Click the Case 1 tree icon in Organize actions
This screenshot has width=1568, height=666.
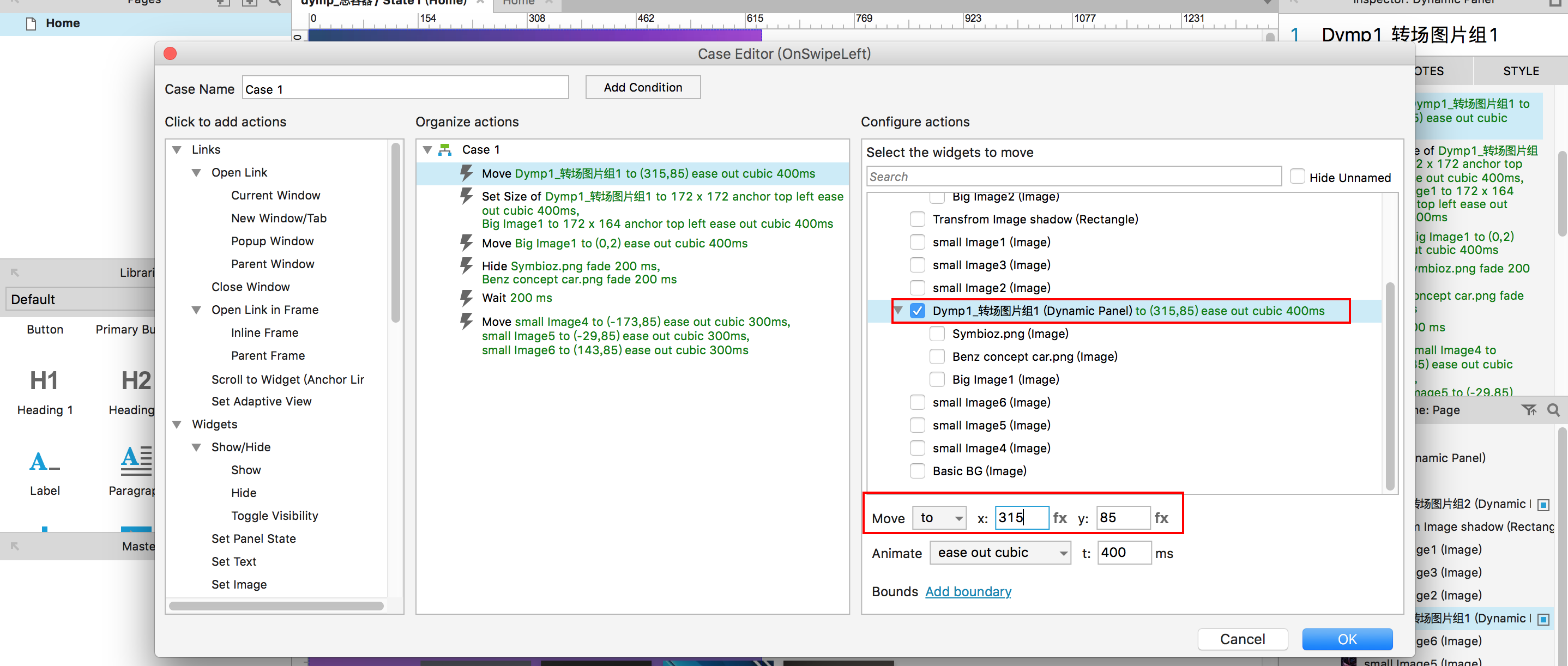point(445,150)
